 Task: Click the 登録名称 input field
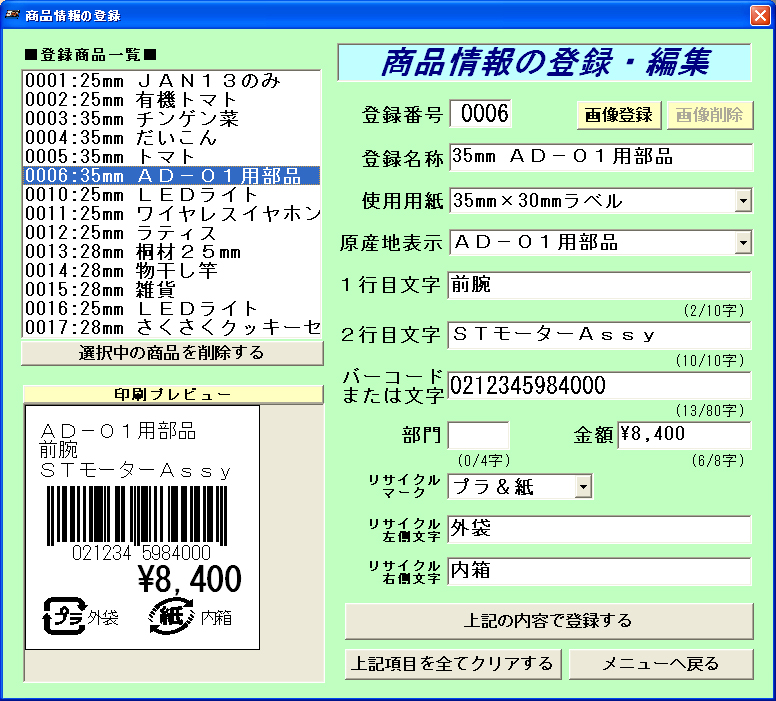pyautogui.click(x=601, y=157)
